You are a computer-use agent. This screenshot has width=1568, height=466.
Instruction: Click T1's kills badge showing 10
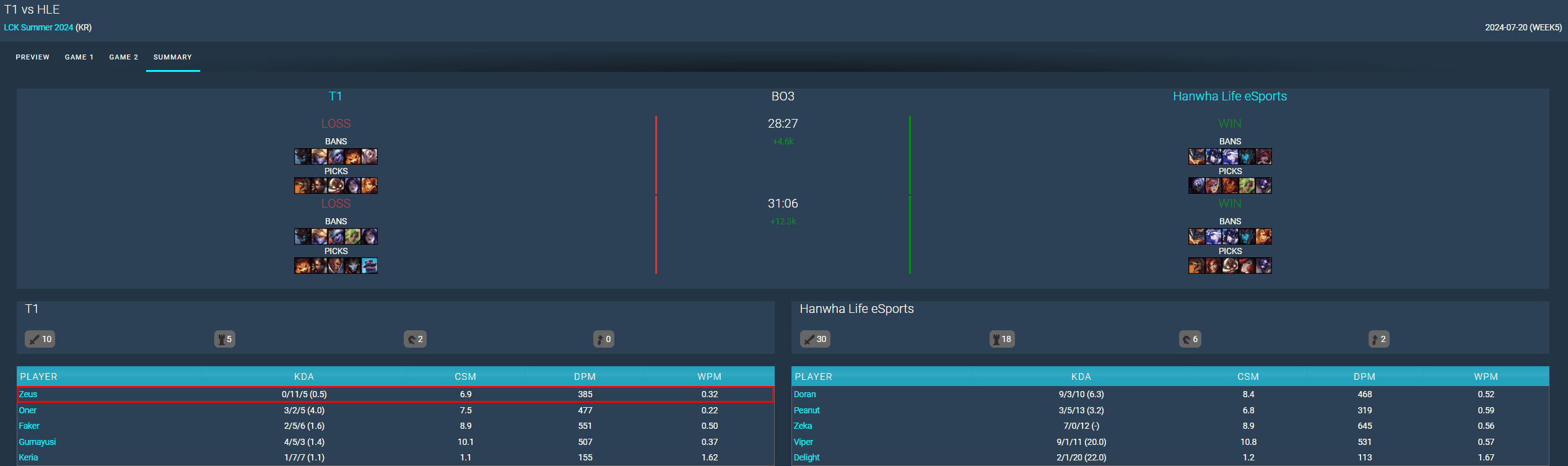click(40, 339)
